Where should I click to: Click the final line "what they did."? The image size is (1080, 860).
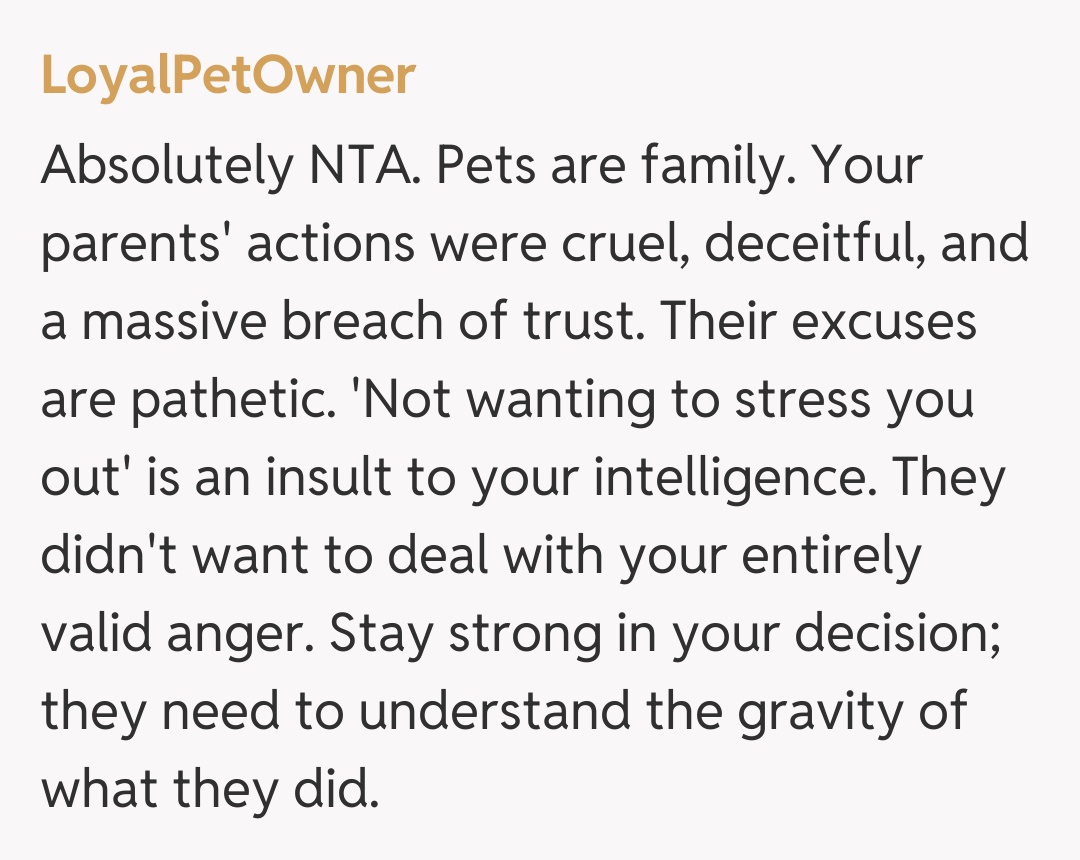[210, 790]
